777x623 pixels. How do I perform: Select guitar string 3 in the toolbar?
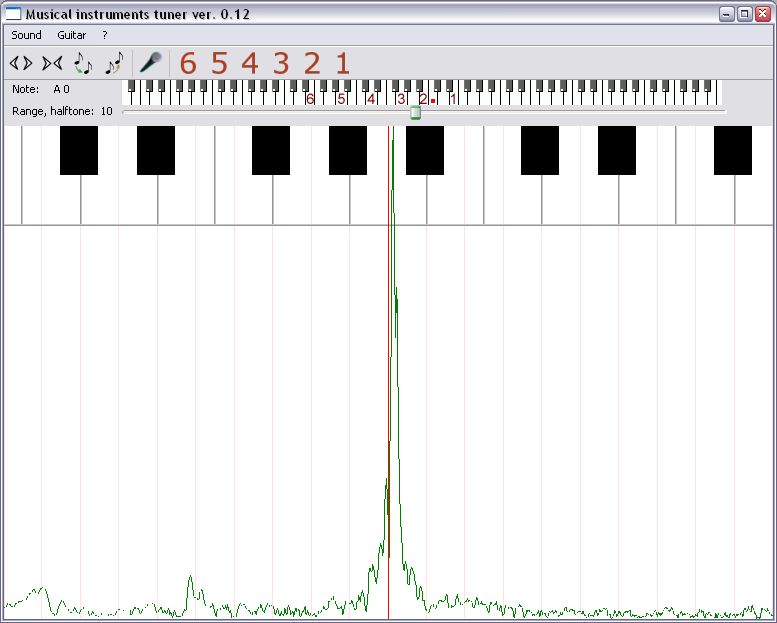point(281,63)
